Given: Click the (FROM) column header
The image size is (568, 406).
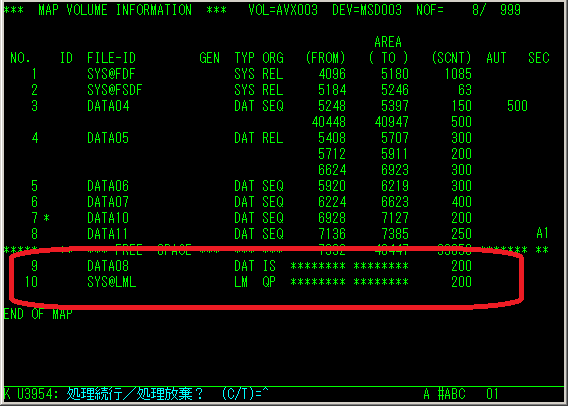Looking at the screenshot, I should point(325,58).
